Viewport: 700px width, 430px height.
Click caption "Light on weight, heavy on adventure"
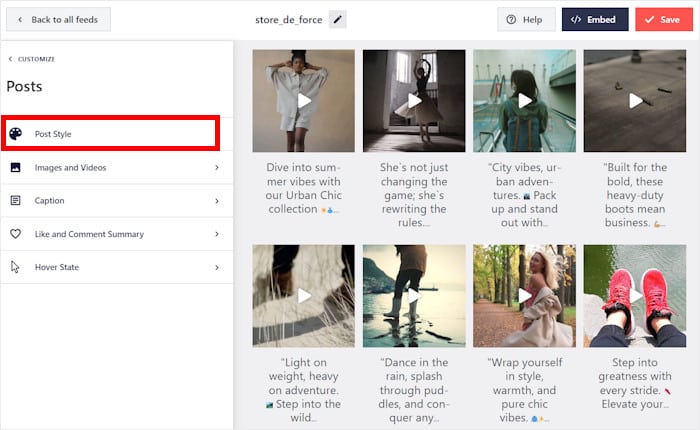tap(304, 390)
